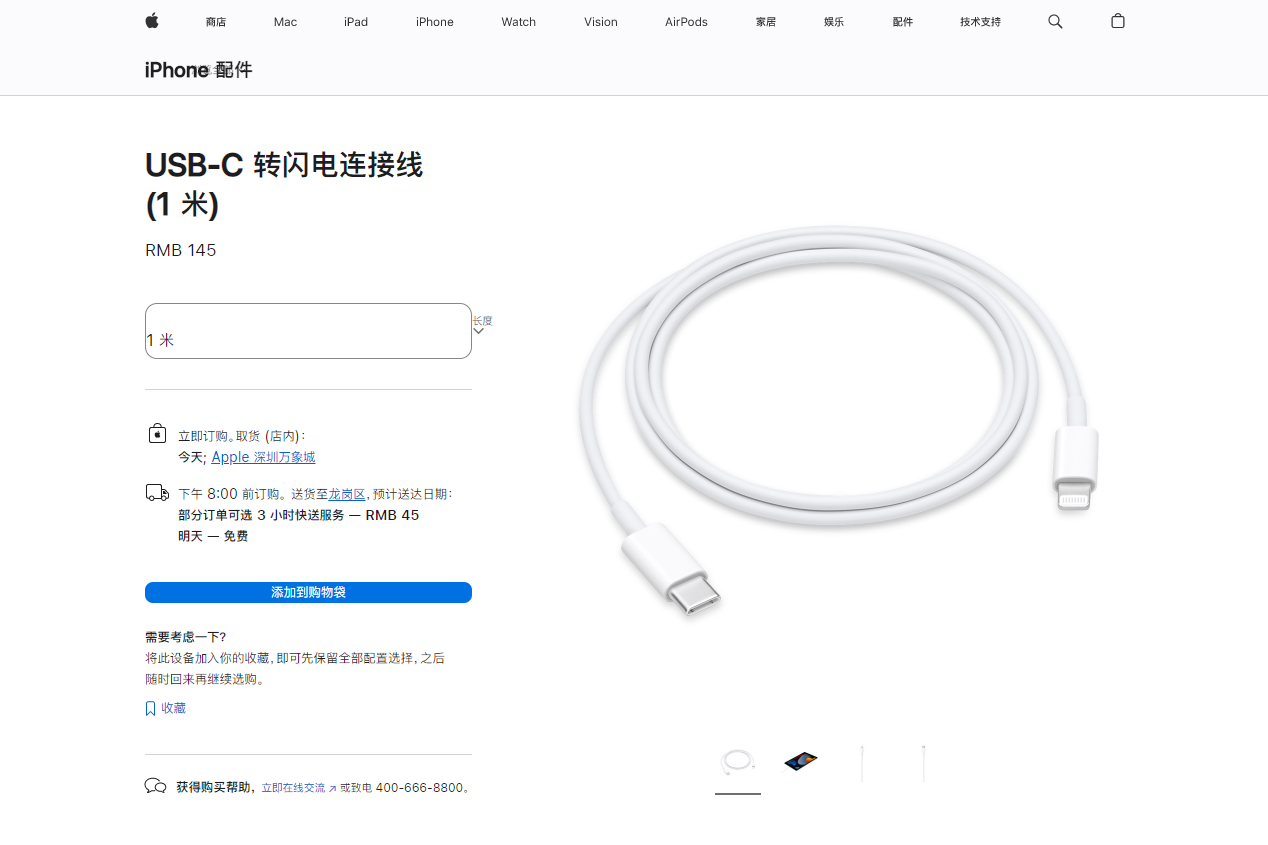Open the iPhone menu
This screenshot has height=845, width=1268.
pos(435,22)
